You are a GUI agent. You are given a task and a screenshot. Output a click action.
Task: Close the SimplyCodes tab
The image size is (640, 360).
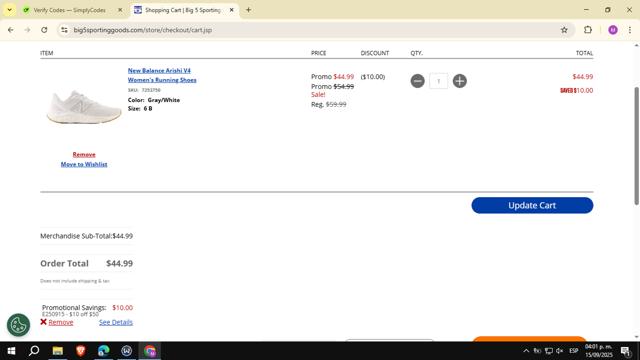coord(120,10)
